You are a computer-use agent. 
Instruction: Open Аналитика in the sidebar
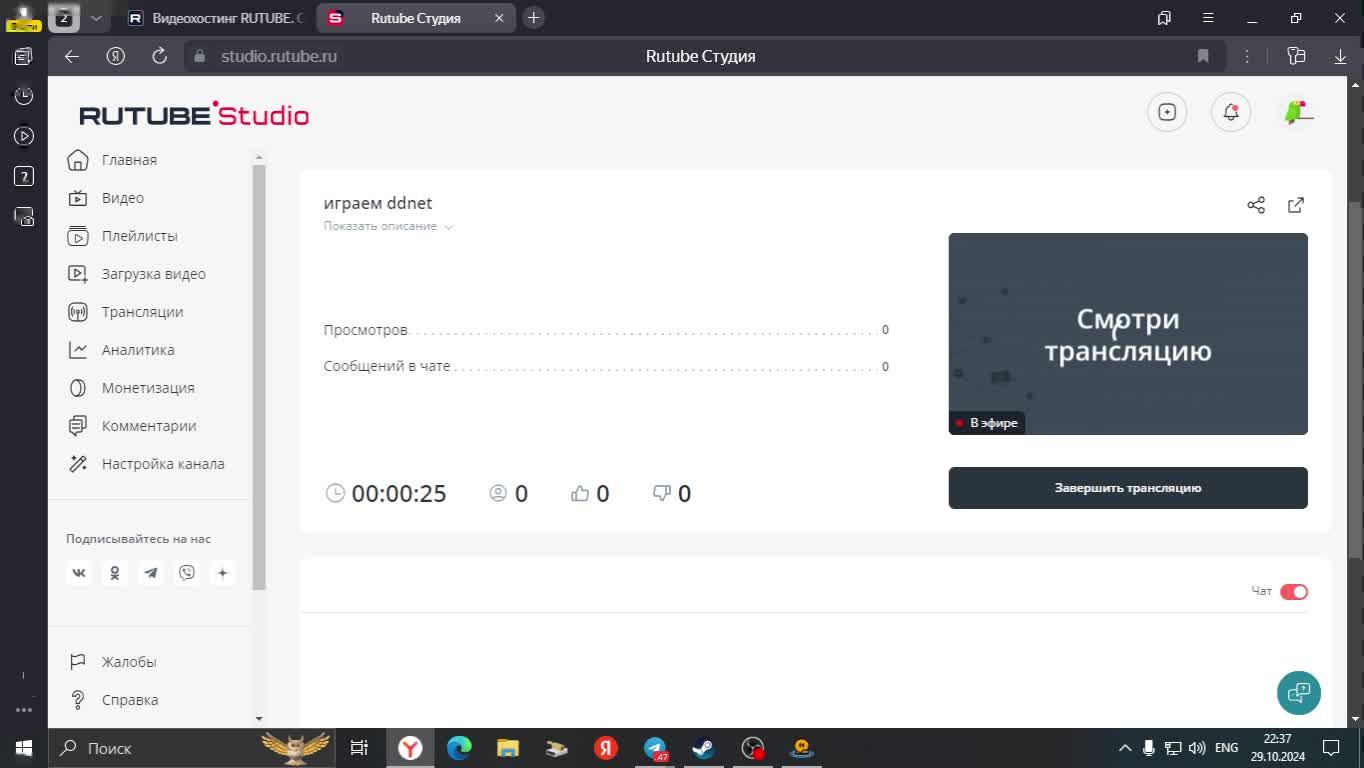[x=138, y=350]
